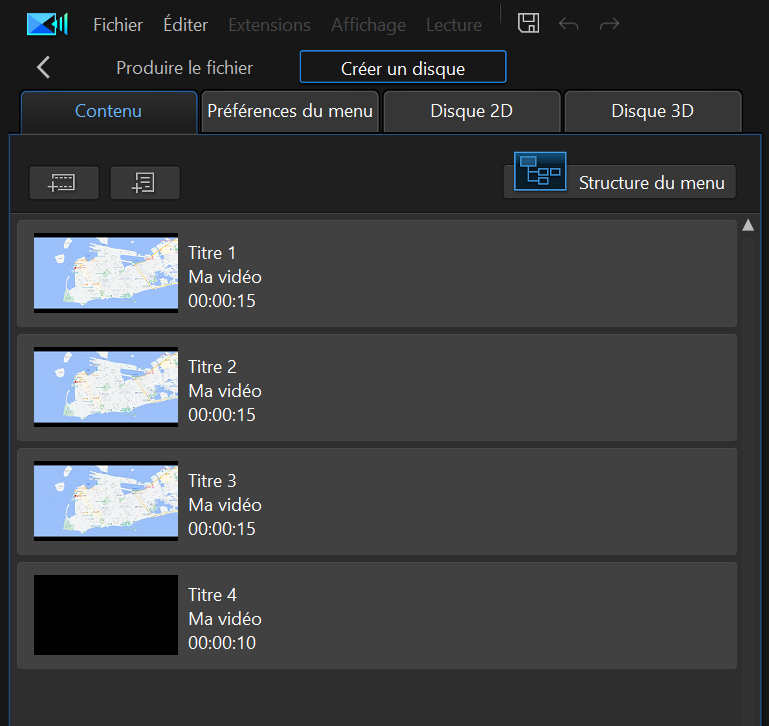Click the scroll up arrow of list
This screenshot has height=726, width=769.
coord(748,225)
